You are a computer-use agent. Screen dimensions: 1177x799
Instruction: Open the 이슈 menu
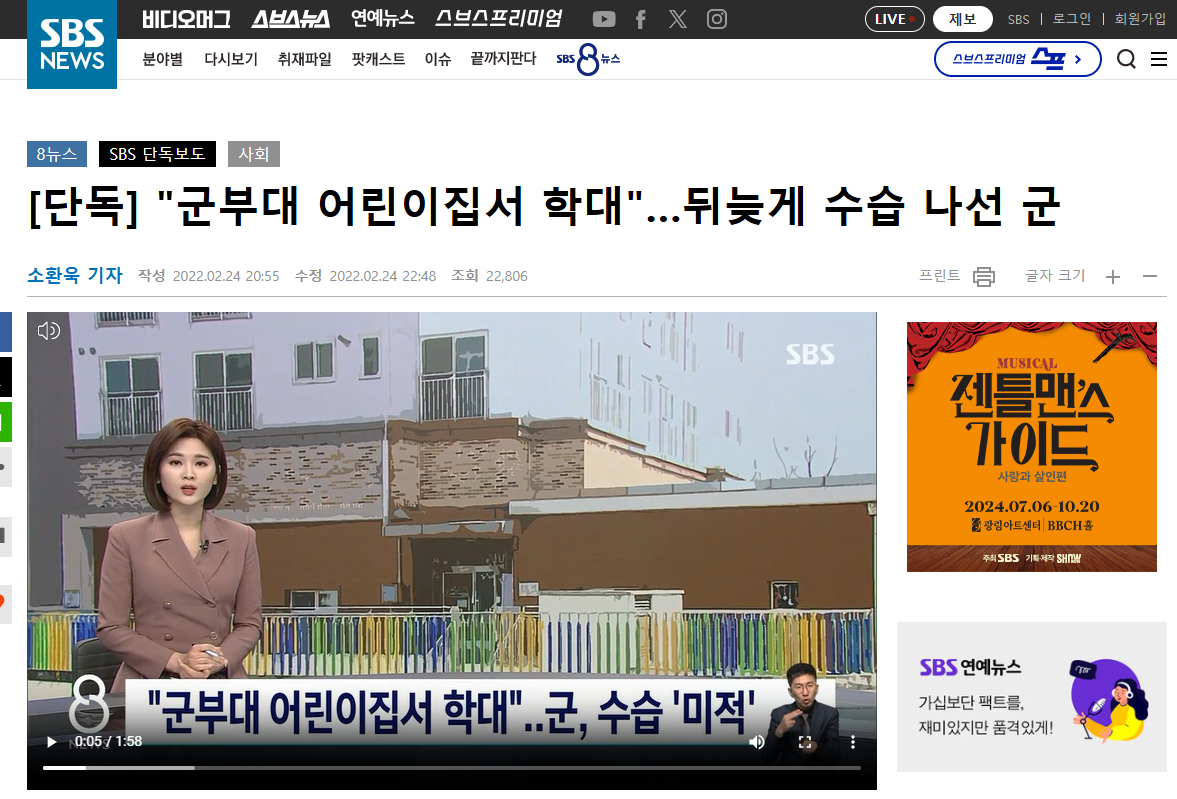click(x=438, y=59)
